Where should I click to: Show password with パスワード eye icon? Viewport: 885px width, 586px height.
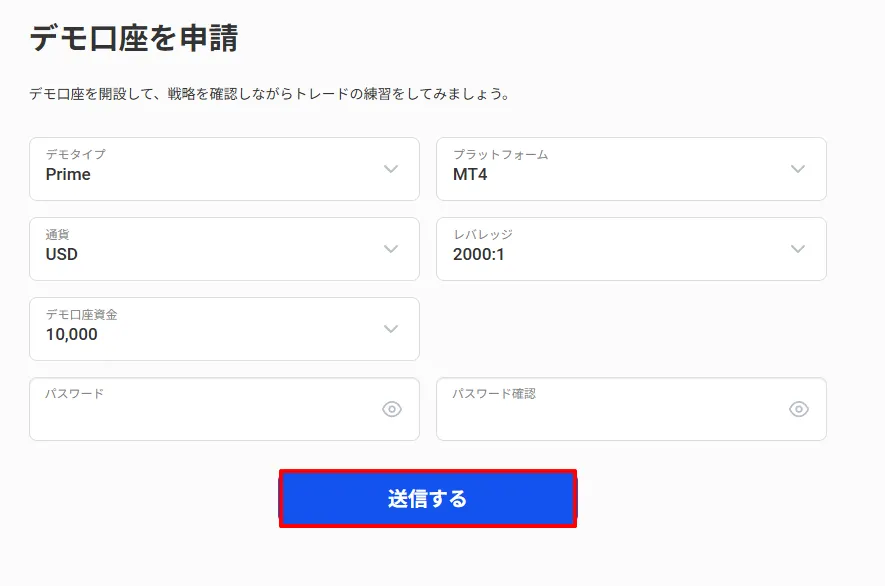coord(392,409)
